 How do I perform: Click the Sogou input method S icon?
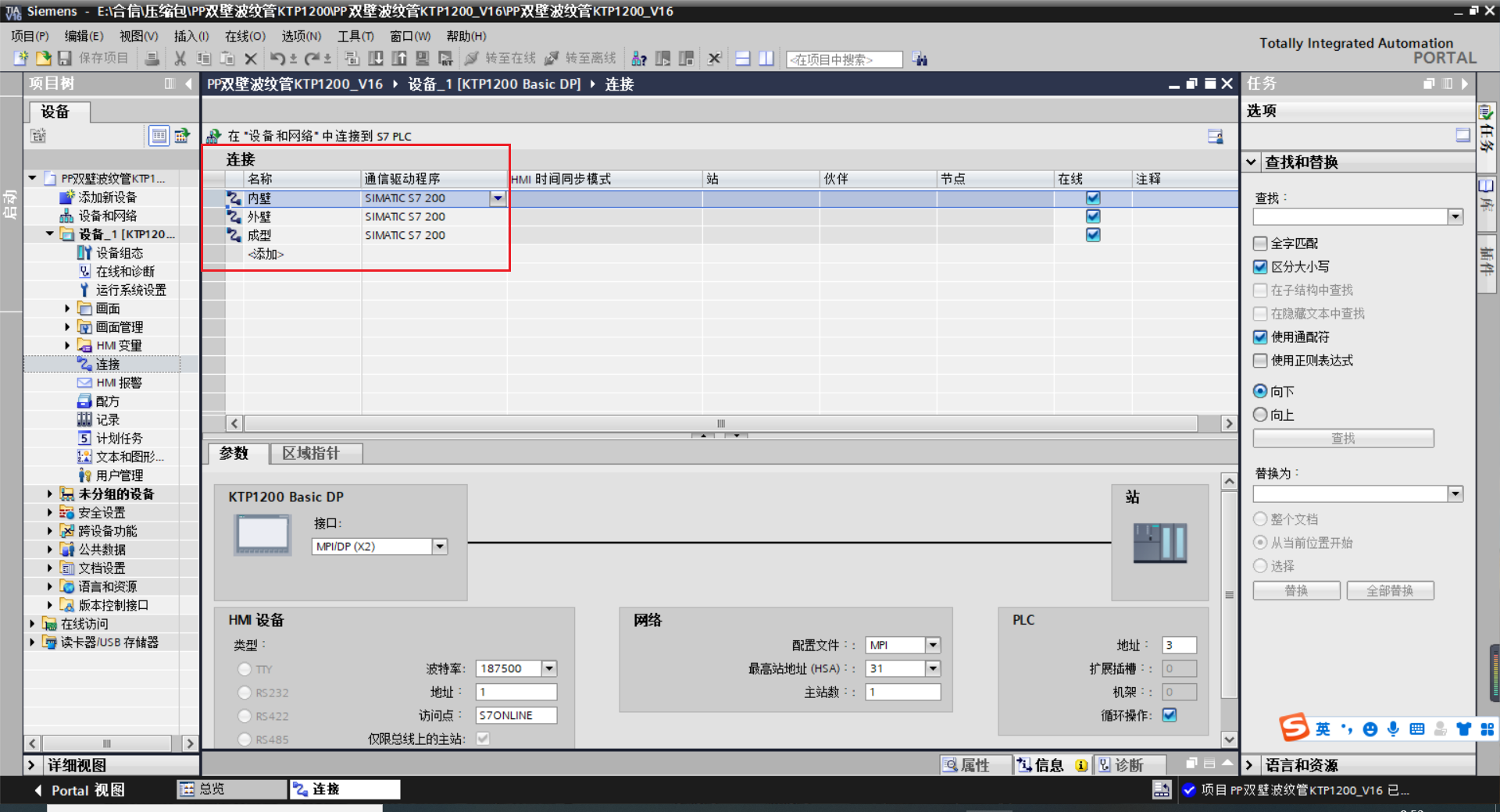[x=1294, y=728]
